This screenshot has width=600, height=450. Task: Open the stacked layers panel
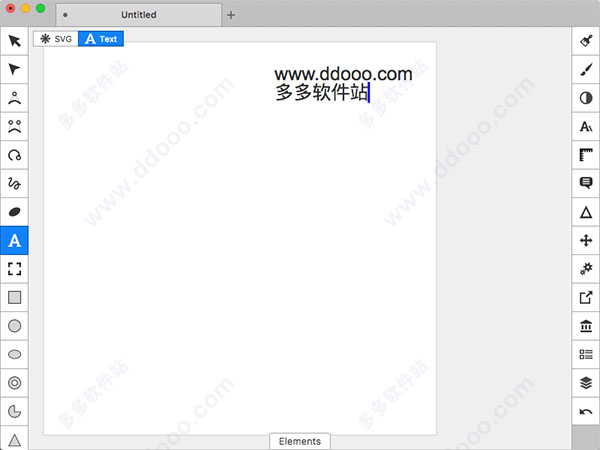tap(585, 383)
